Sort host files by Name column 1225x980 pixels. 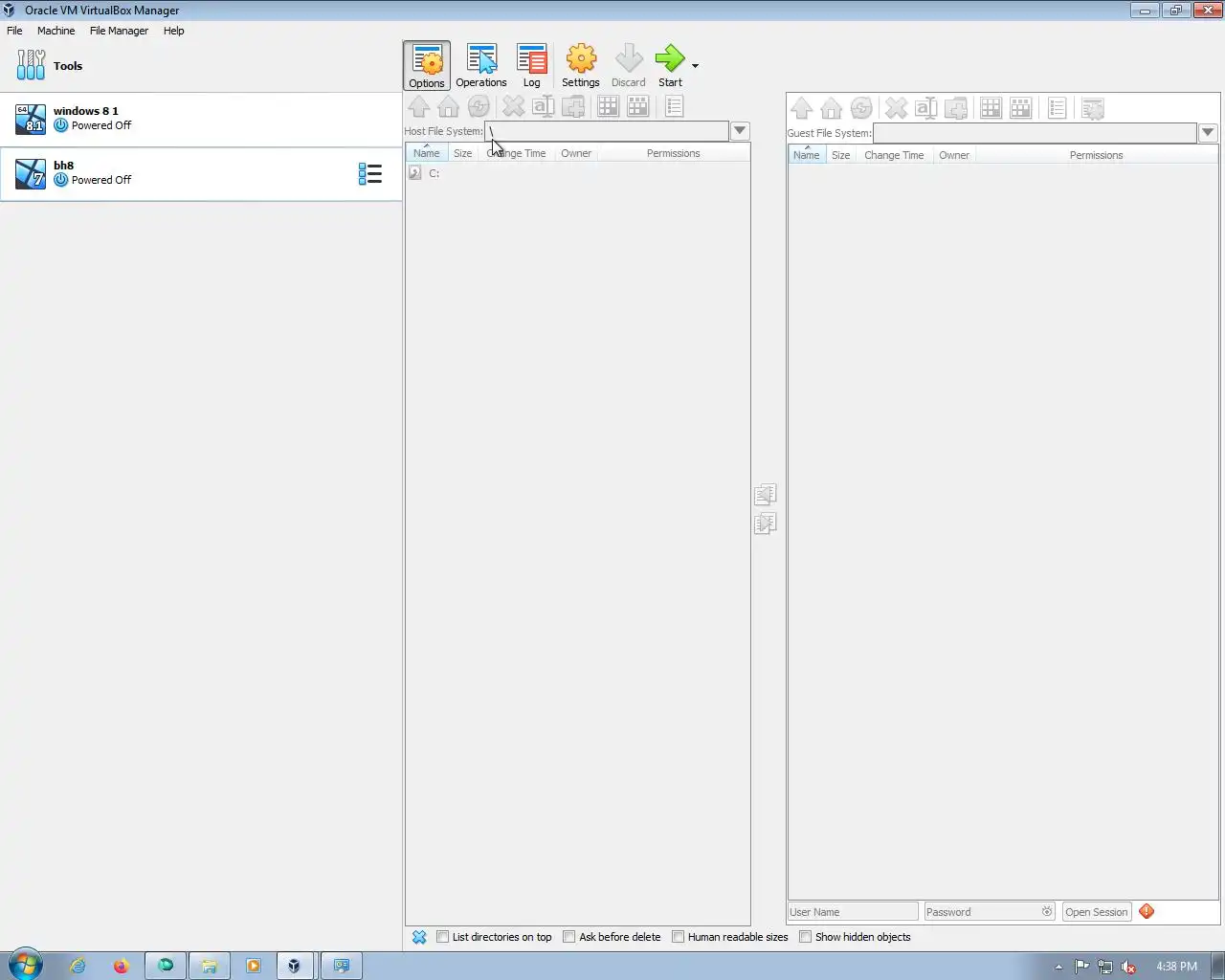click(x=427, y=153)
